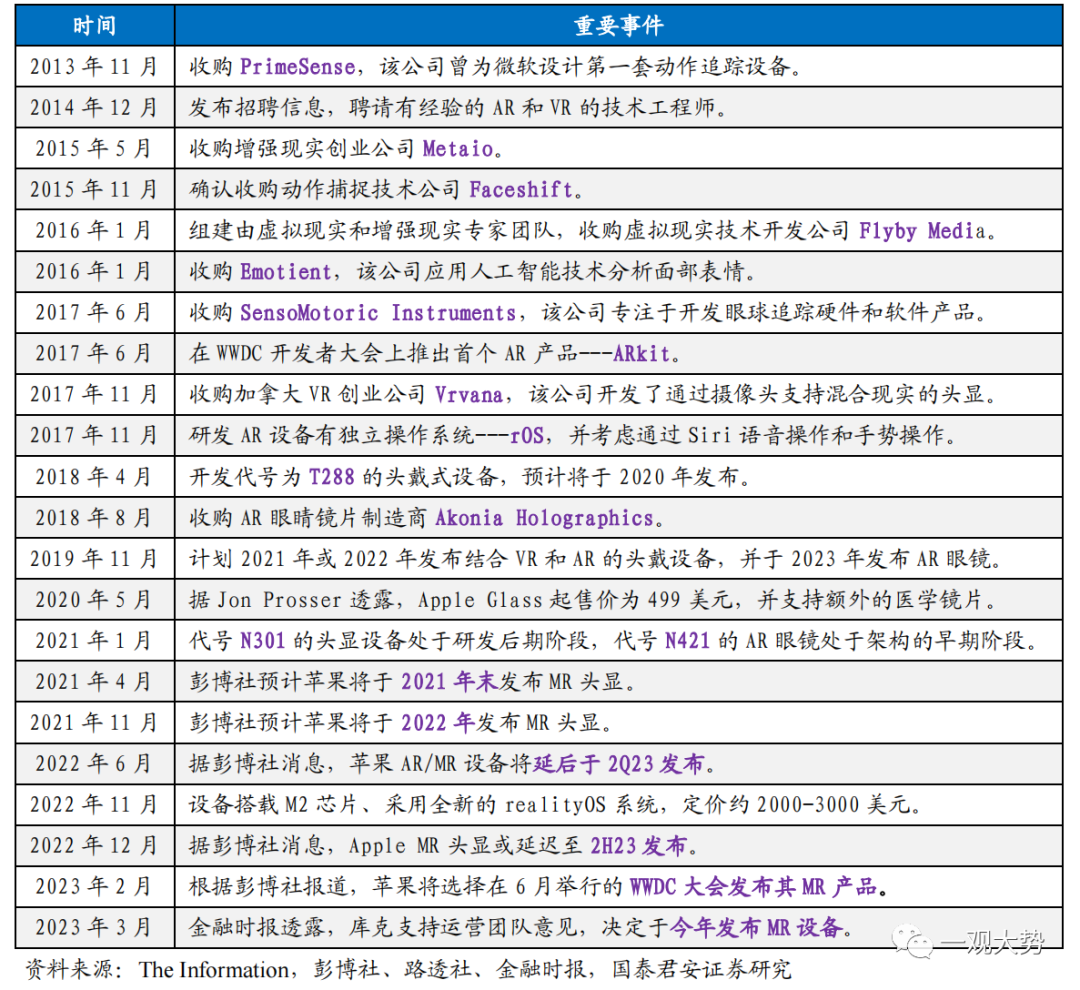The height and width of the screenshot is (990, 1080).
Task: Click the purple Metaio company name
Action: coord(458,148)
